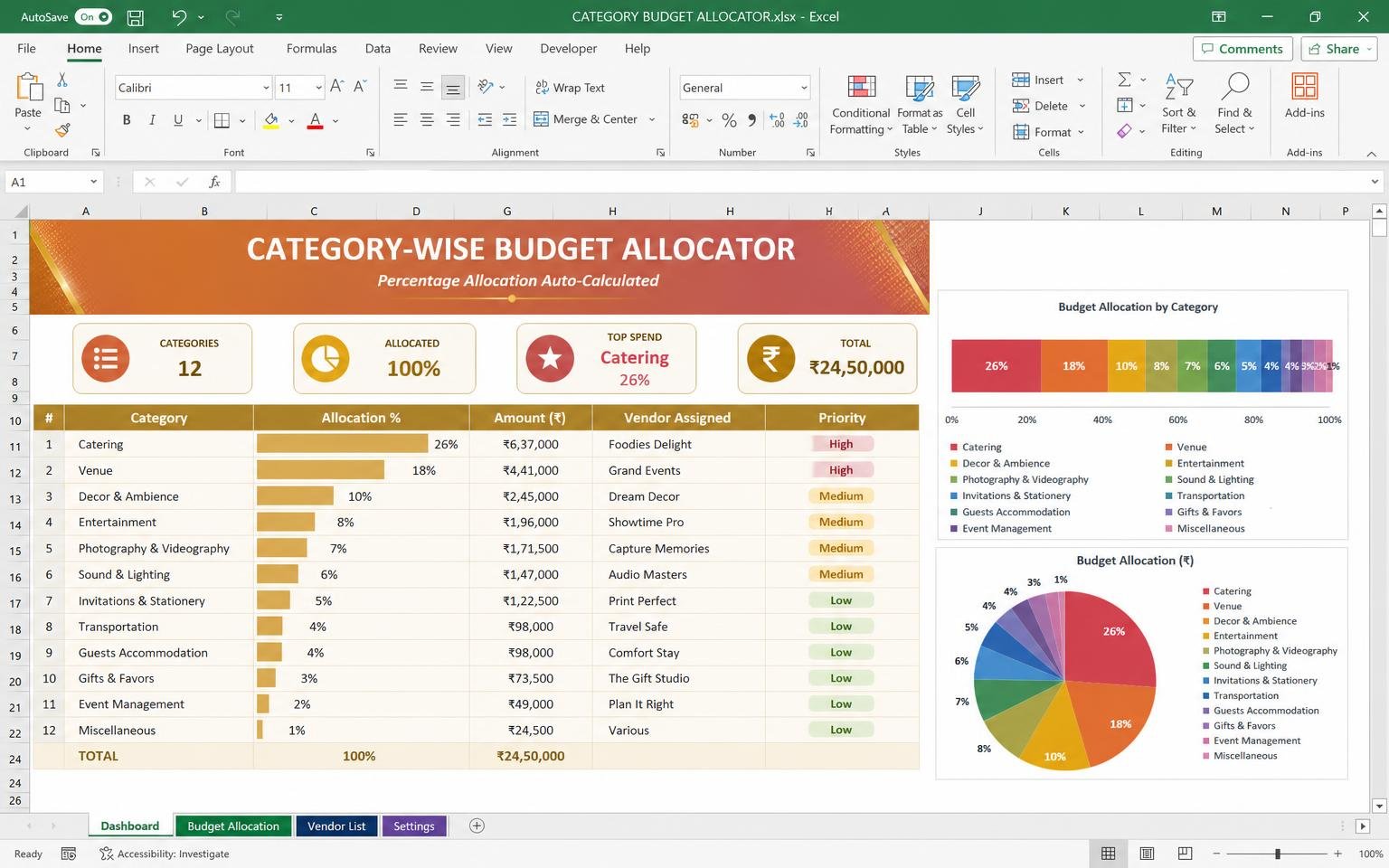Toggle bold formatting

127,120
